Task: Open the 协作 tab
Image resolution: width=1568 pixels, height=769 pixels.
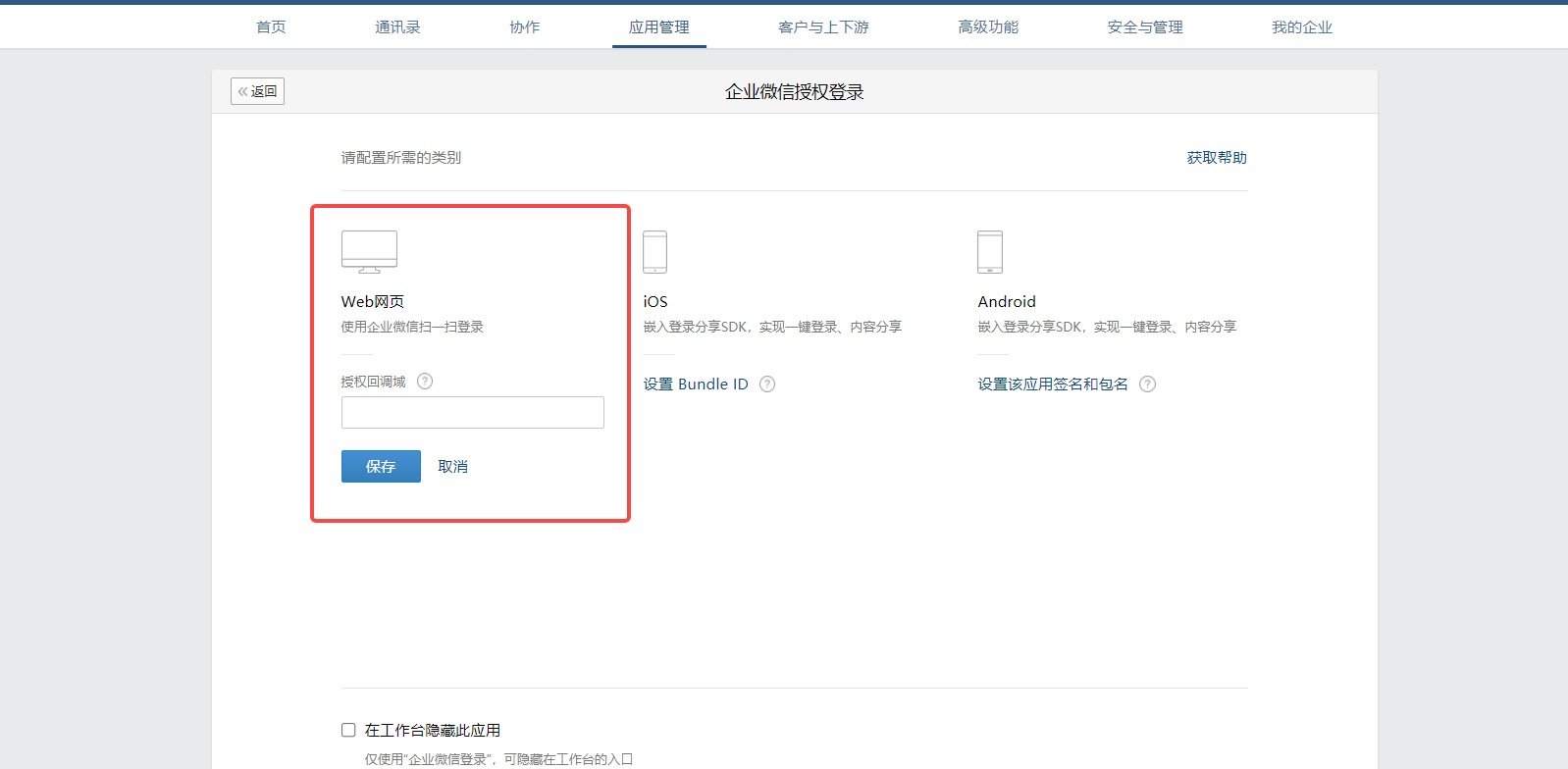Action: click(525, 27)
